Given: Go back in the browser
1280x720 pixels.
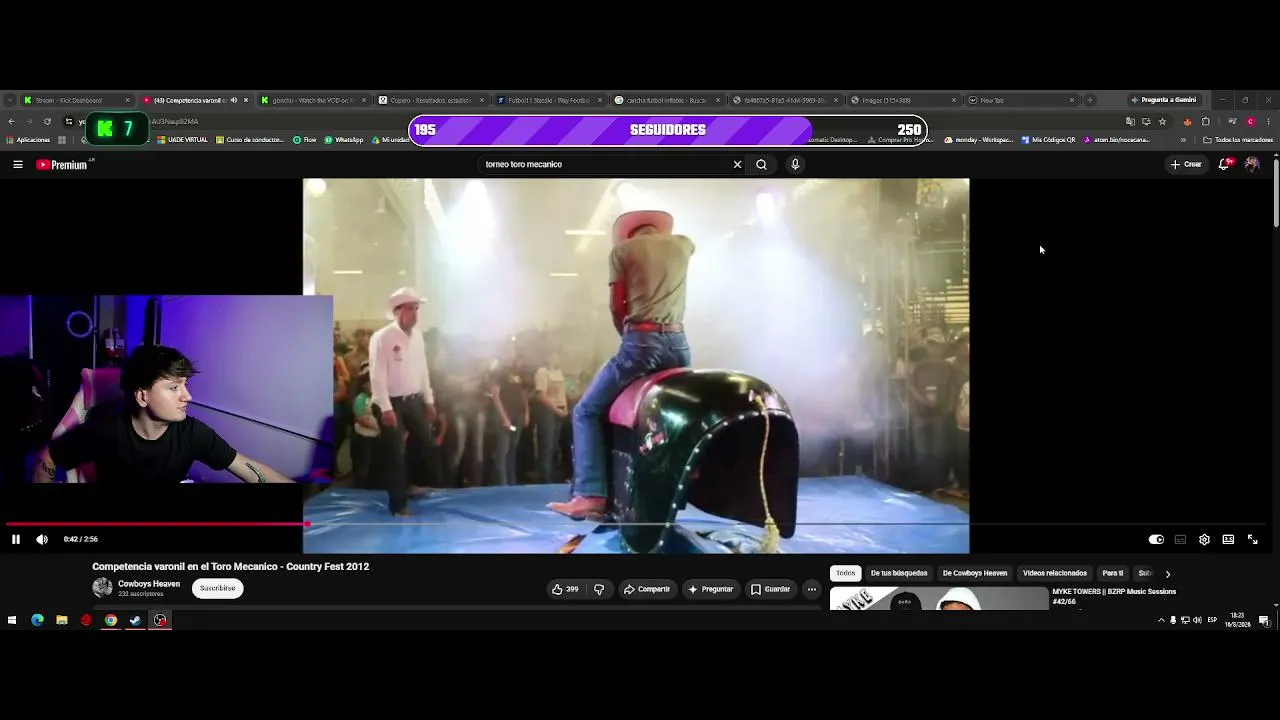Looking at the screenshot, I should click(11, 121).
